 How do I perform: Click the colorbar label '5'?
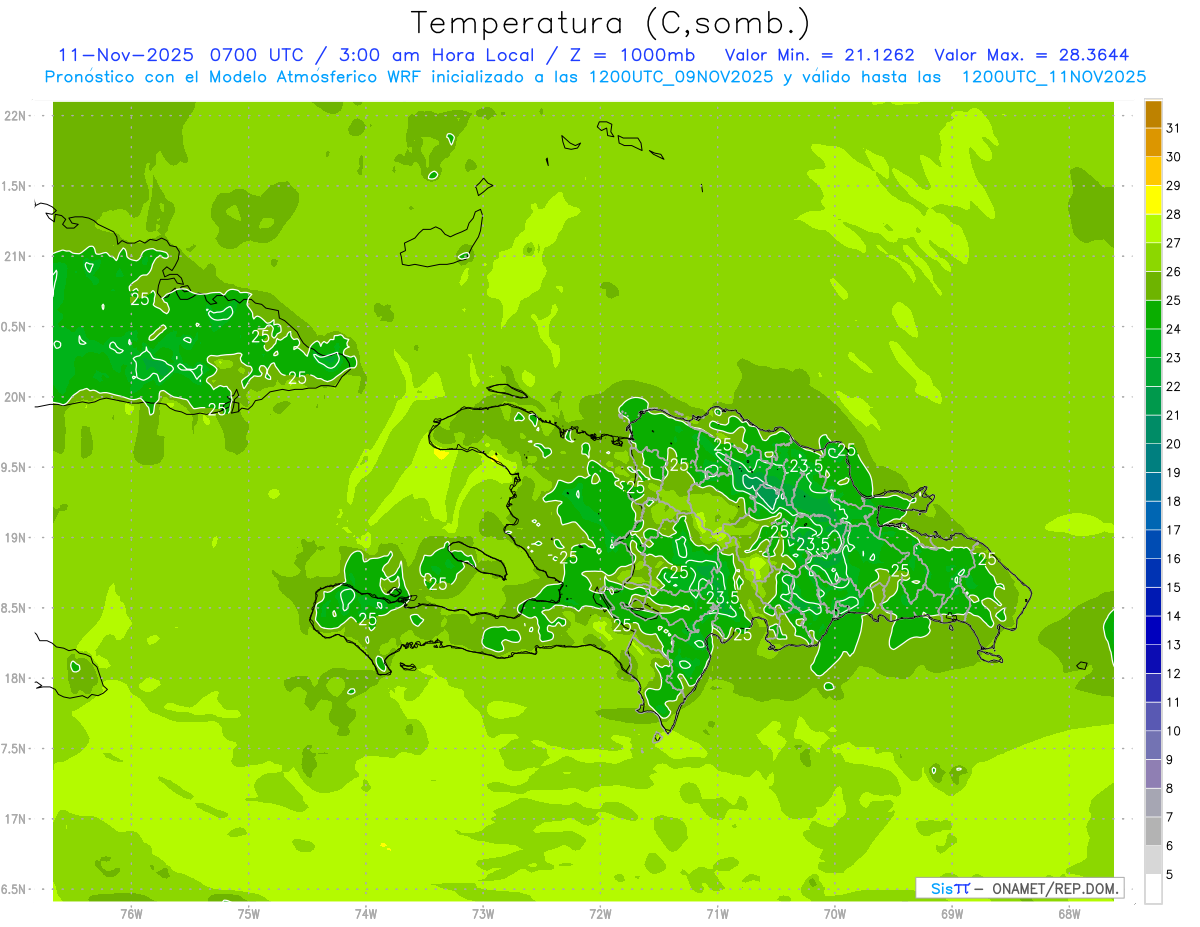[1170, 874]
